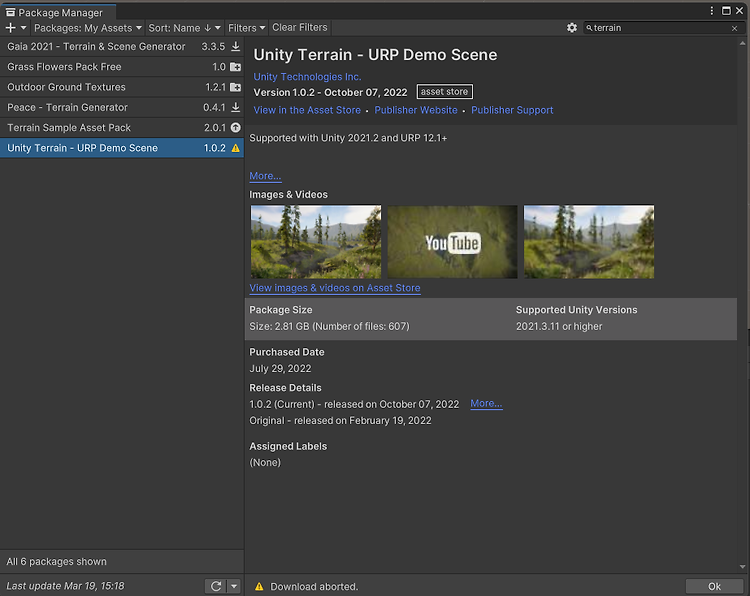Click the details panel scroll down arrow
Image resolution: width=750 pixels, height=596 pixels.
coord(742,567)
